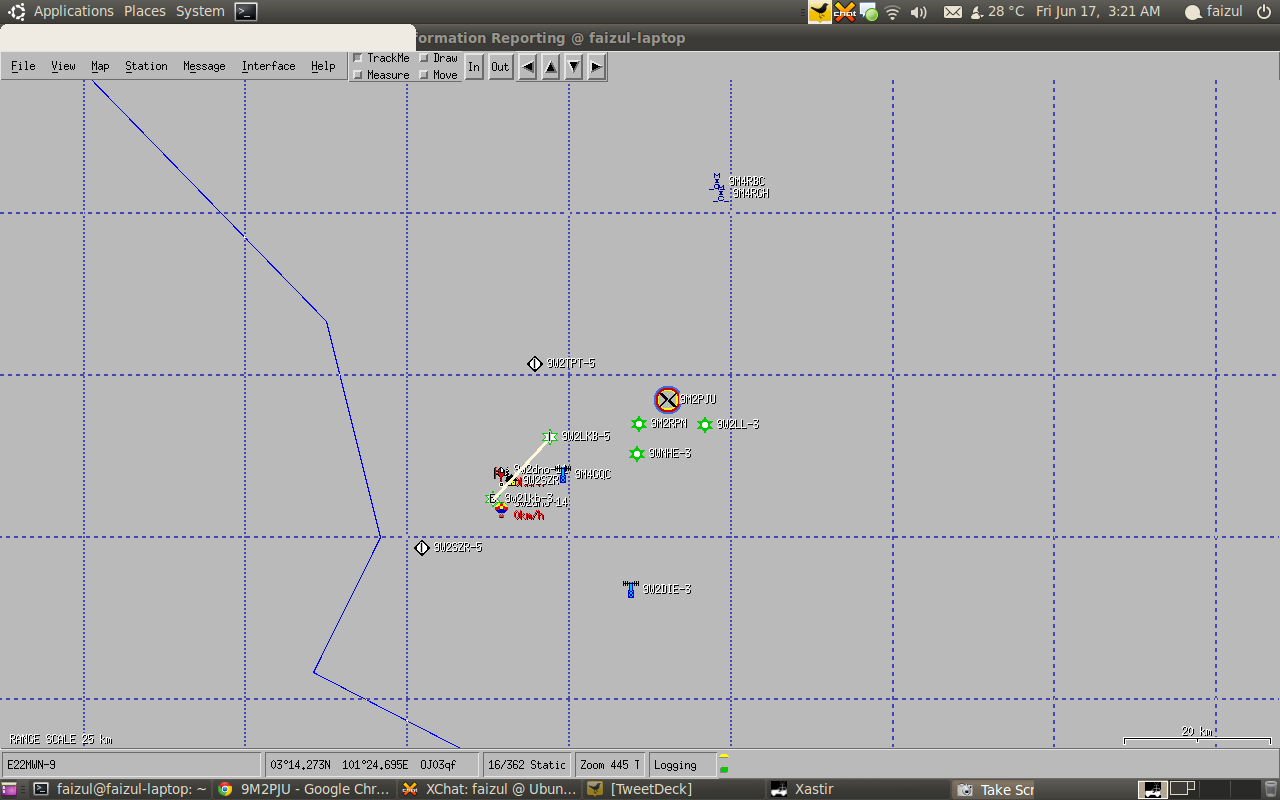Click the 20 km scale bar

click(1197, 736)
